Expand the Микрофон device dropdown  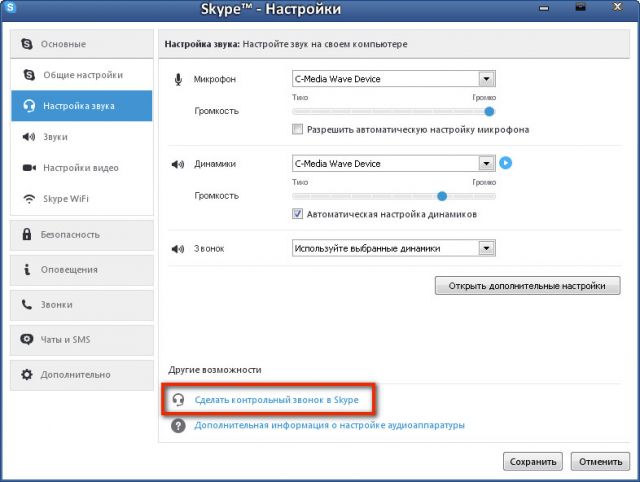pos(487,79)
